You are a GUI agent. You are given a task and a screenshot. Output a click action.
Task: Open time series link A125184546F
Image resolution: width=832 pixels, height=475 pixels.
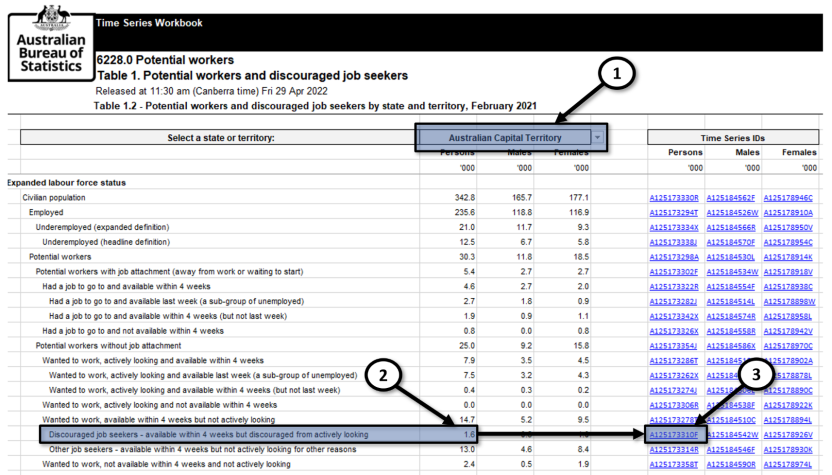(x=731, y=450)
